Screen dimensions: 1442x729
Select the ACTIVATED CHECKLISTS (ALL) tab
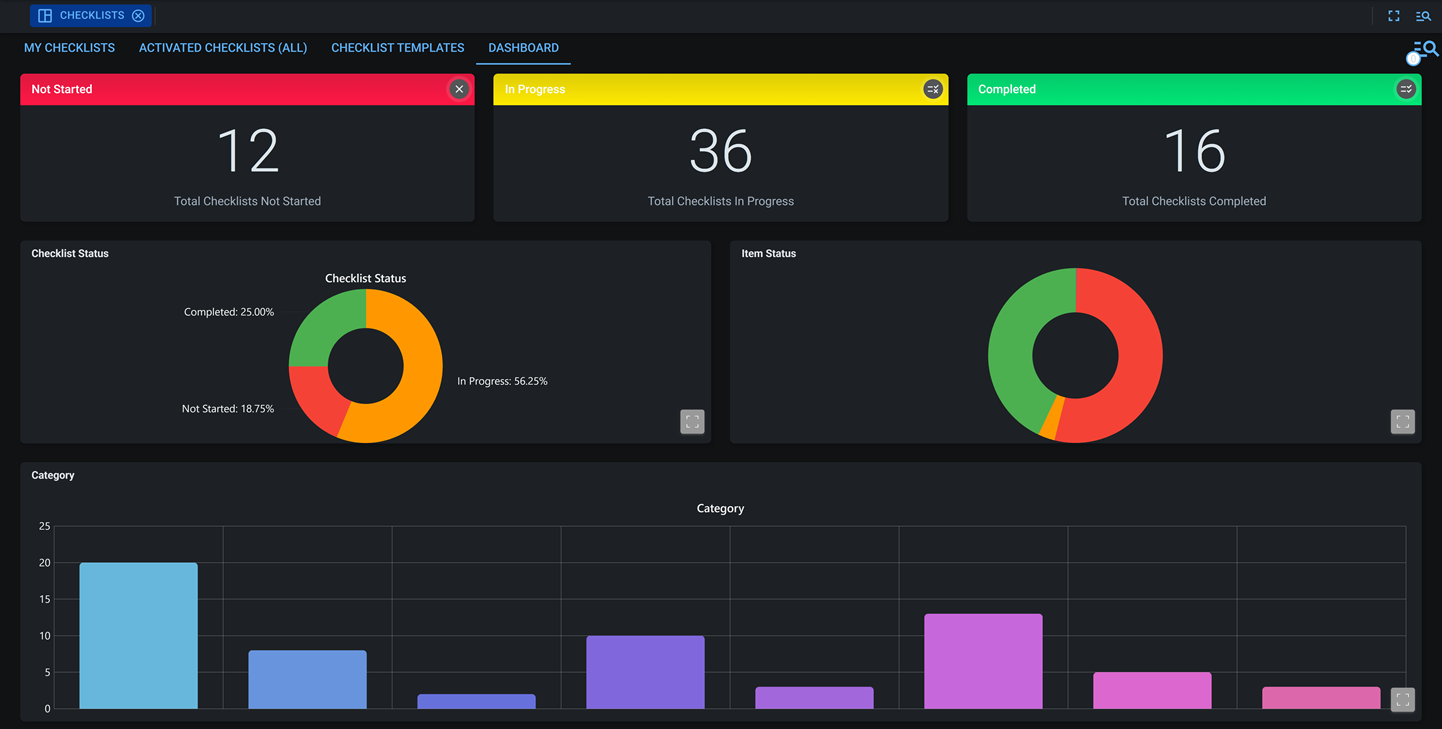click(x=222, y=48)
